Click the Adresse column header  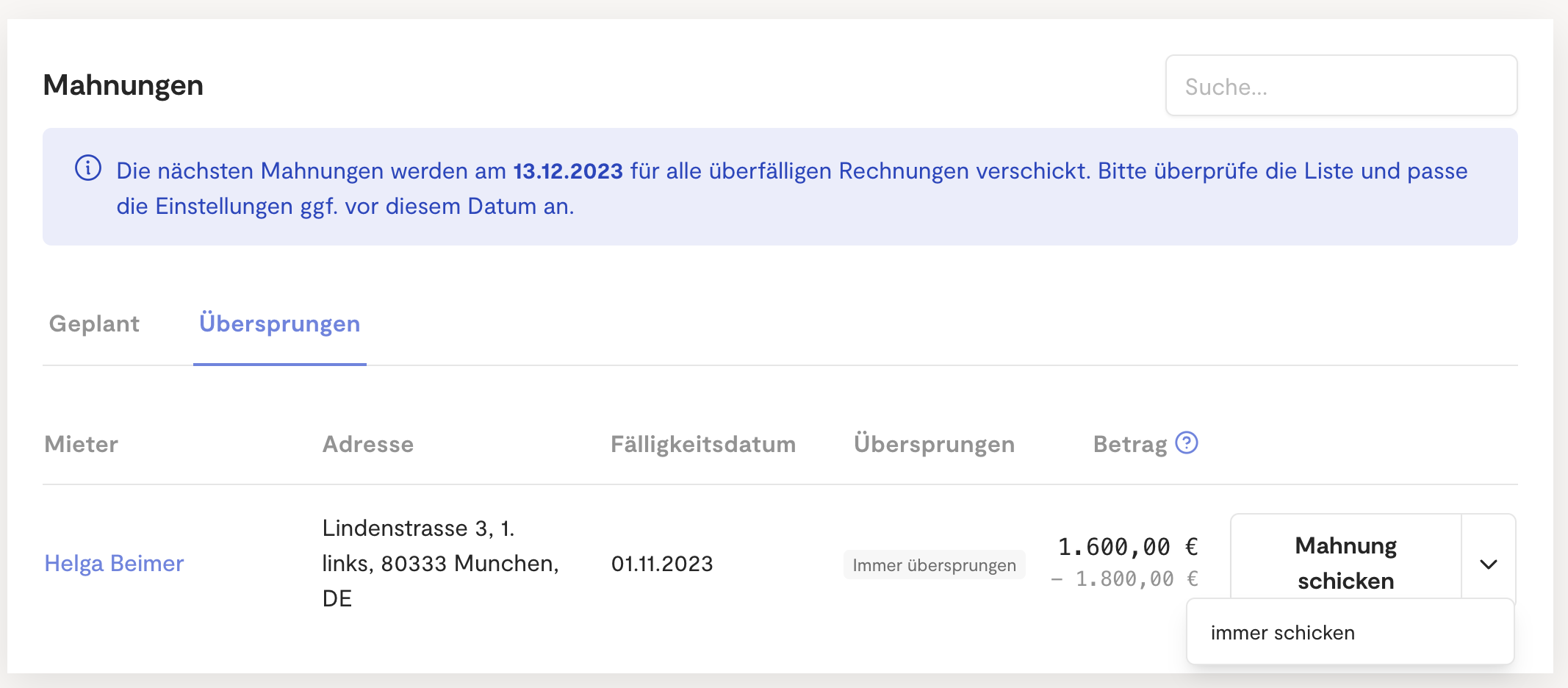tap(368, 444)
